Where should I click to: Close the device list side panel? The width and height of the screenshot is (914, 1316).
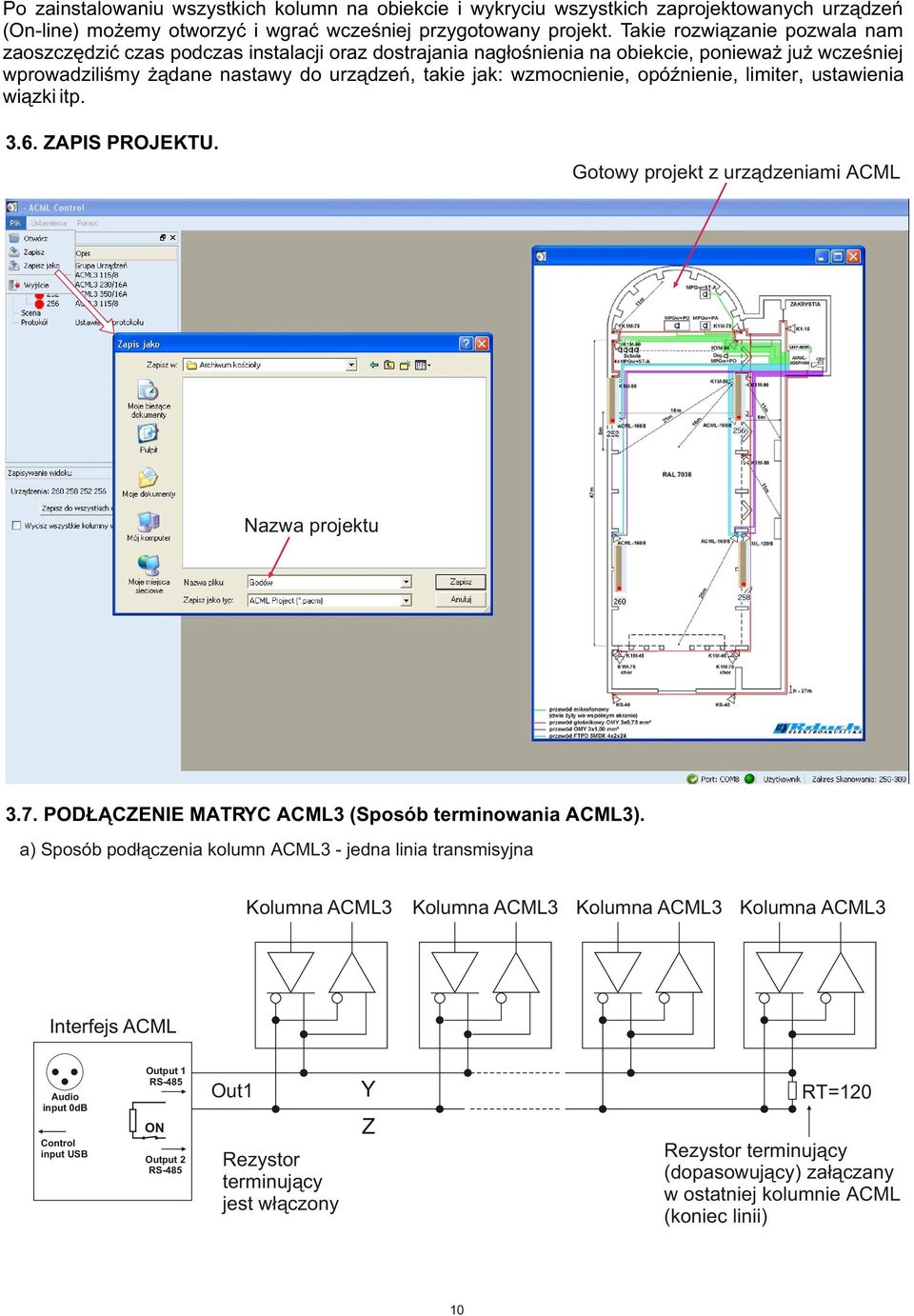tap(172, 238)
